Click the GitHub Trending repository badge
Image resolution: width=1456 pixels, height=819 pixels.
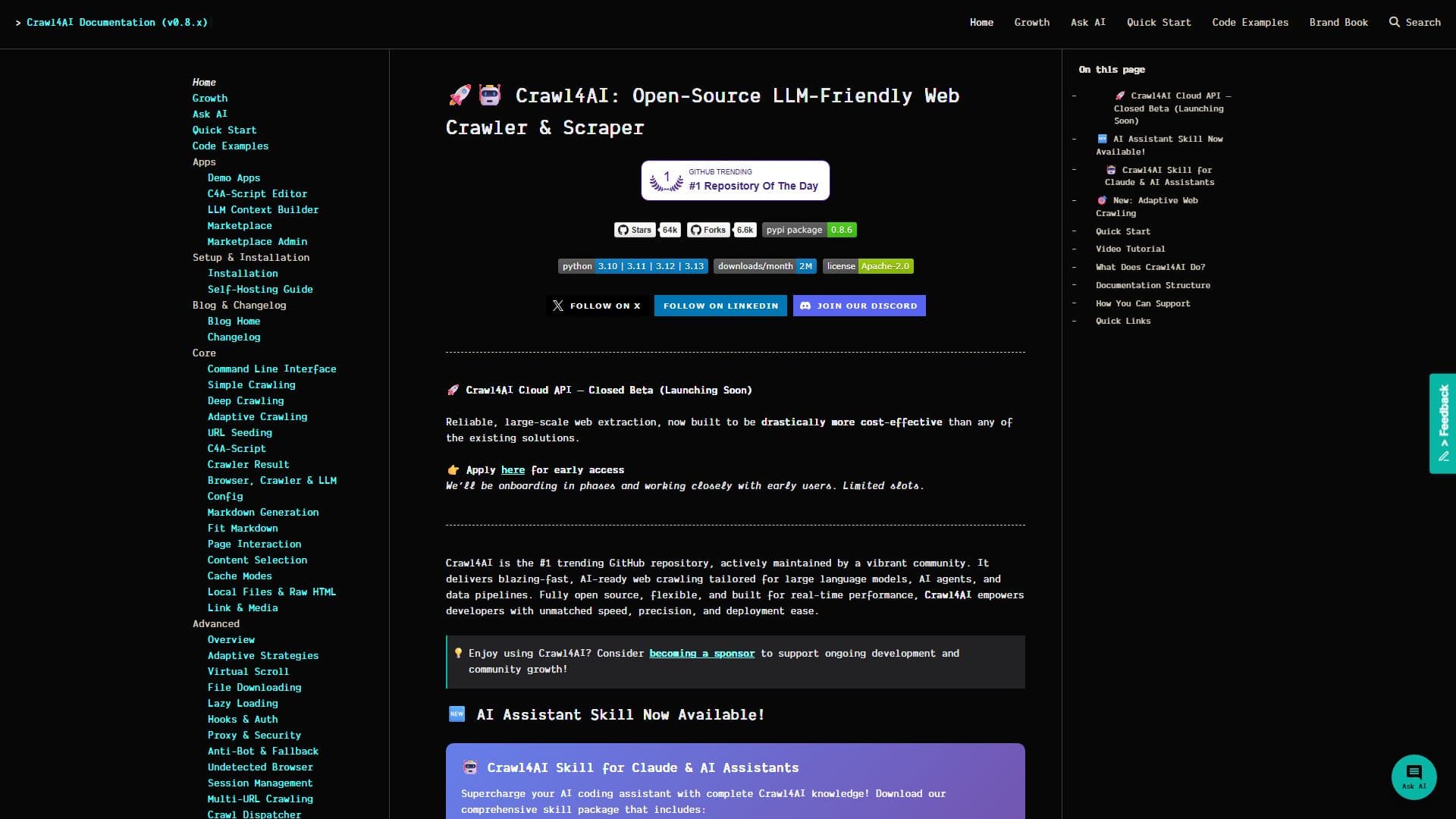(x=735, y=180)
